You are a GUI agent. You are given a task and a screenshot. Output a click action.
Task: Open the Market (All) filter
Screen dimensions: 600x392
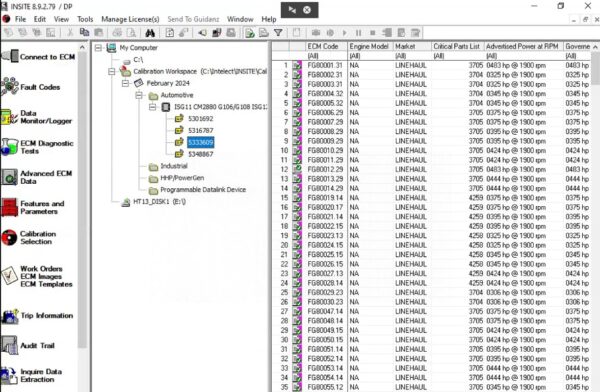click(412, 56)
